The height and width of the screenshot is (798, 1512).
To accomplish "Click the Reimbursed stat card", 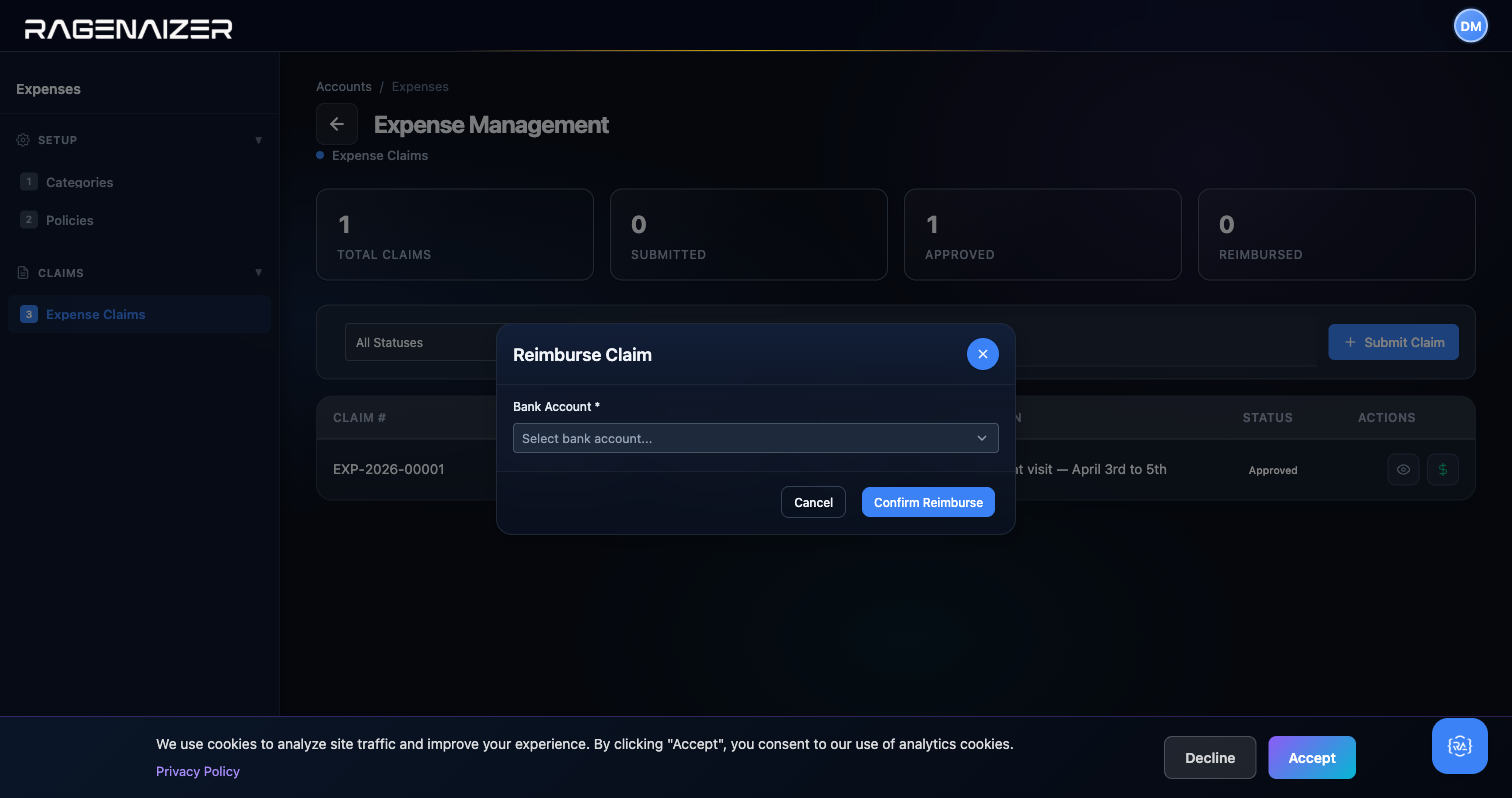I will (1337, 234).
